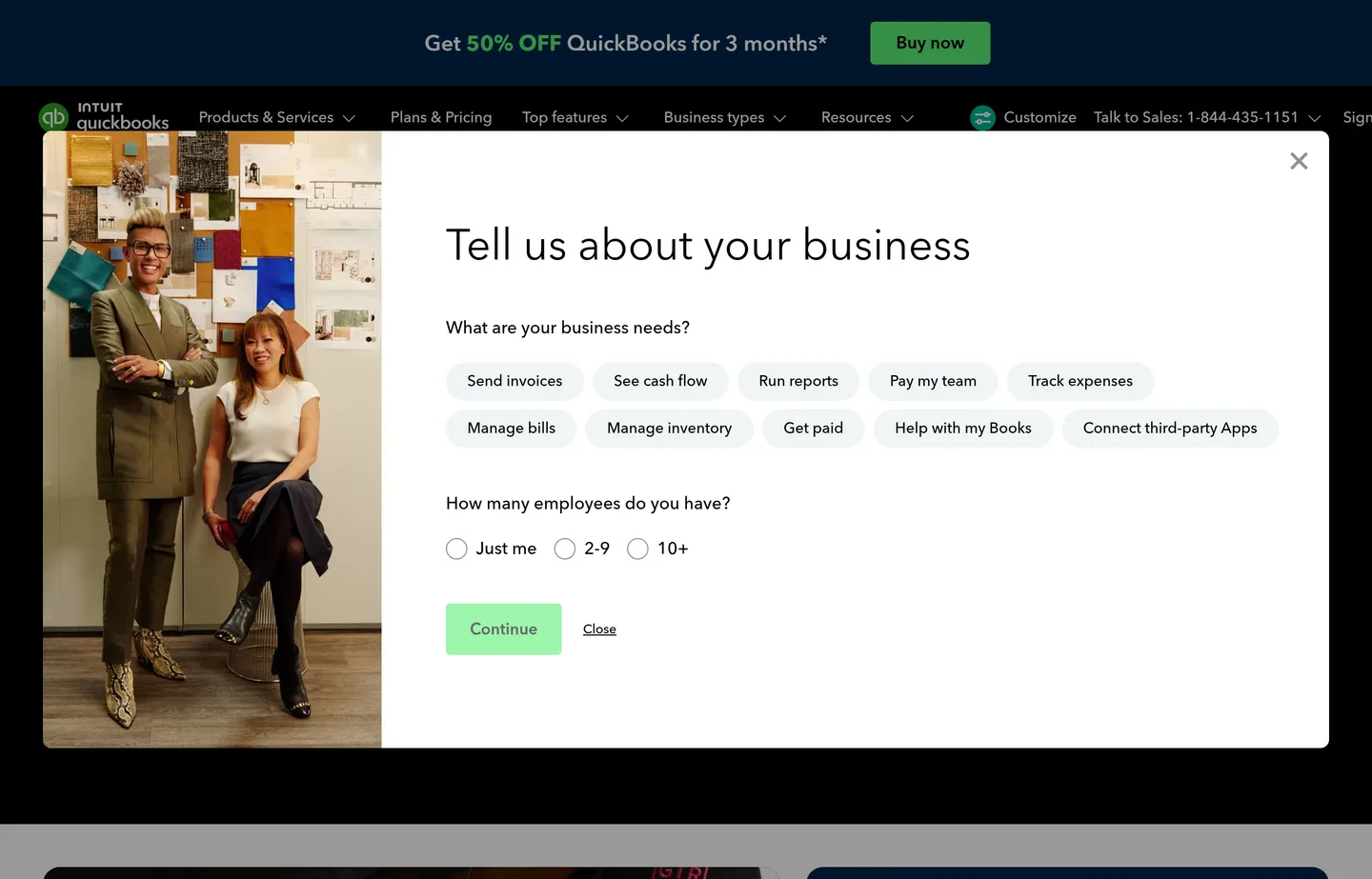
Task: Click the Customize sliders icon
Action: [982, 117]
